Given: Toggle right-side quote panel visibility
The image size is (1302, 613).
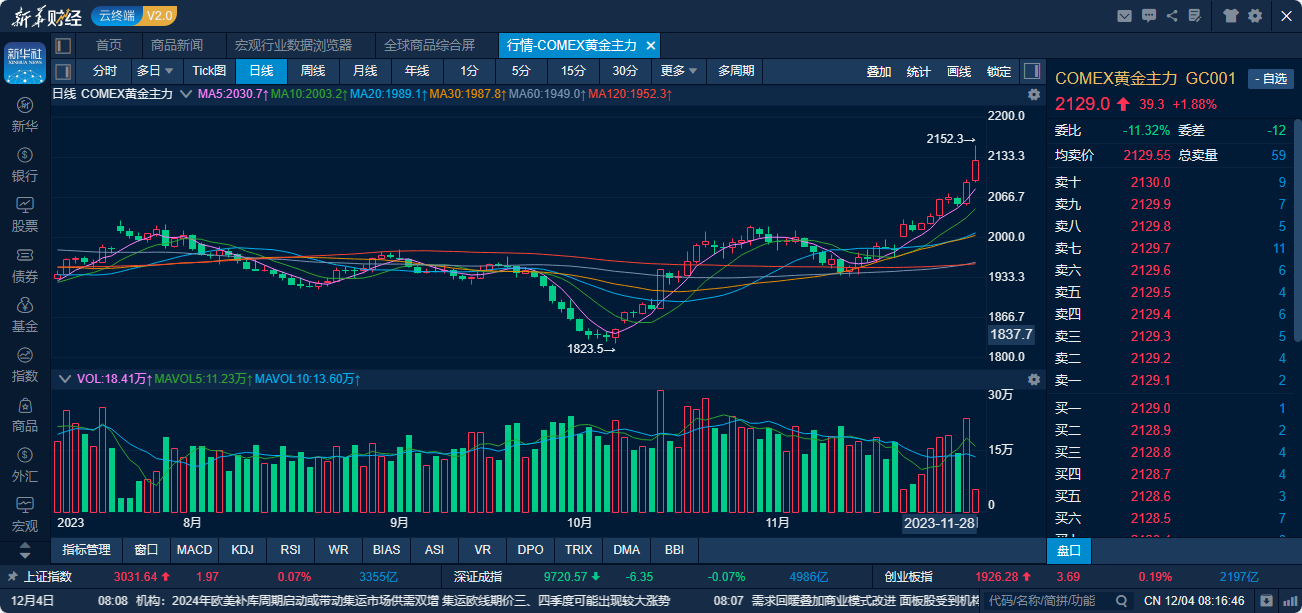Looking at the screenshot, I should [x=1032, y=71].
